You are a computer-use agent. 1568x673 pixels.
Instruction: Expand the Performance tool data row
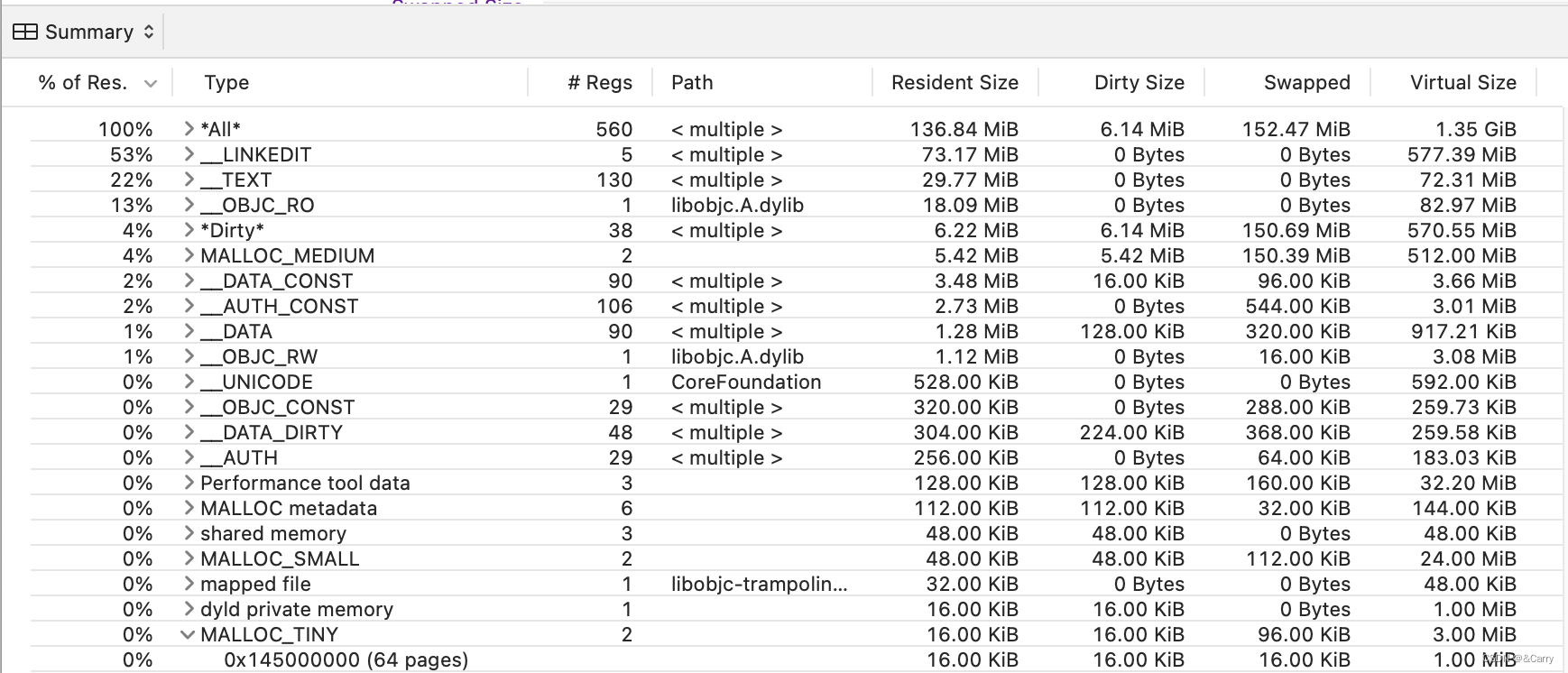pyautogui.click(x=189, y=483)
